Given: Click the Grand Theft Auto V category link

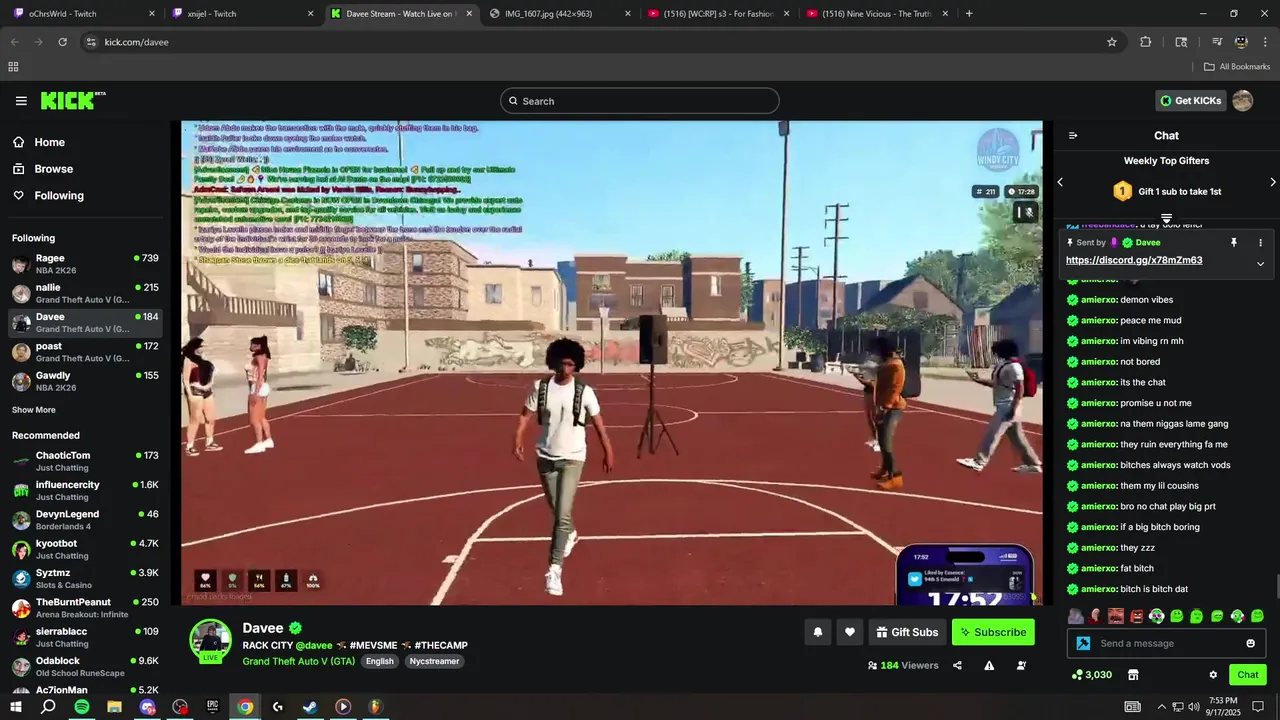Looking at the screenshot, I should point(298,661).
